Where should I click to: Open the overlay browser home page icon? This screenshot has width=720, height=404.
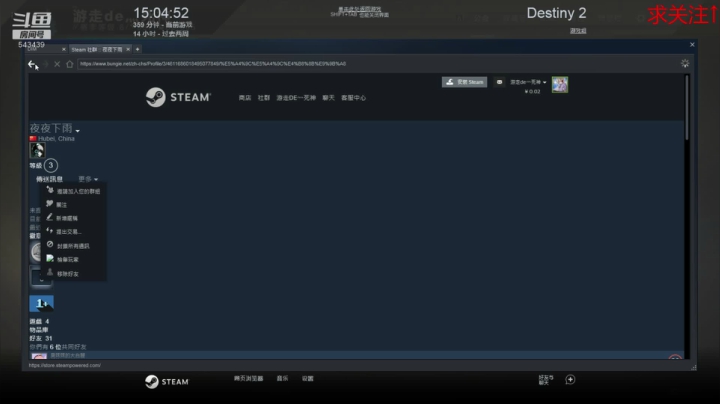pos(70,64)
